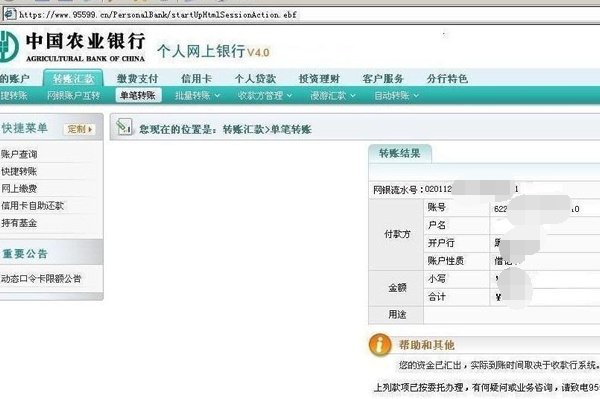Image resolution: width=600 pixels, height=399 pixels.
Task: Click the location breadcrumb document icon
Action: pyautogui.click(x=124, y=127)
